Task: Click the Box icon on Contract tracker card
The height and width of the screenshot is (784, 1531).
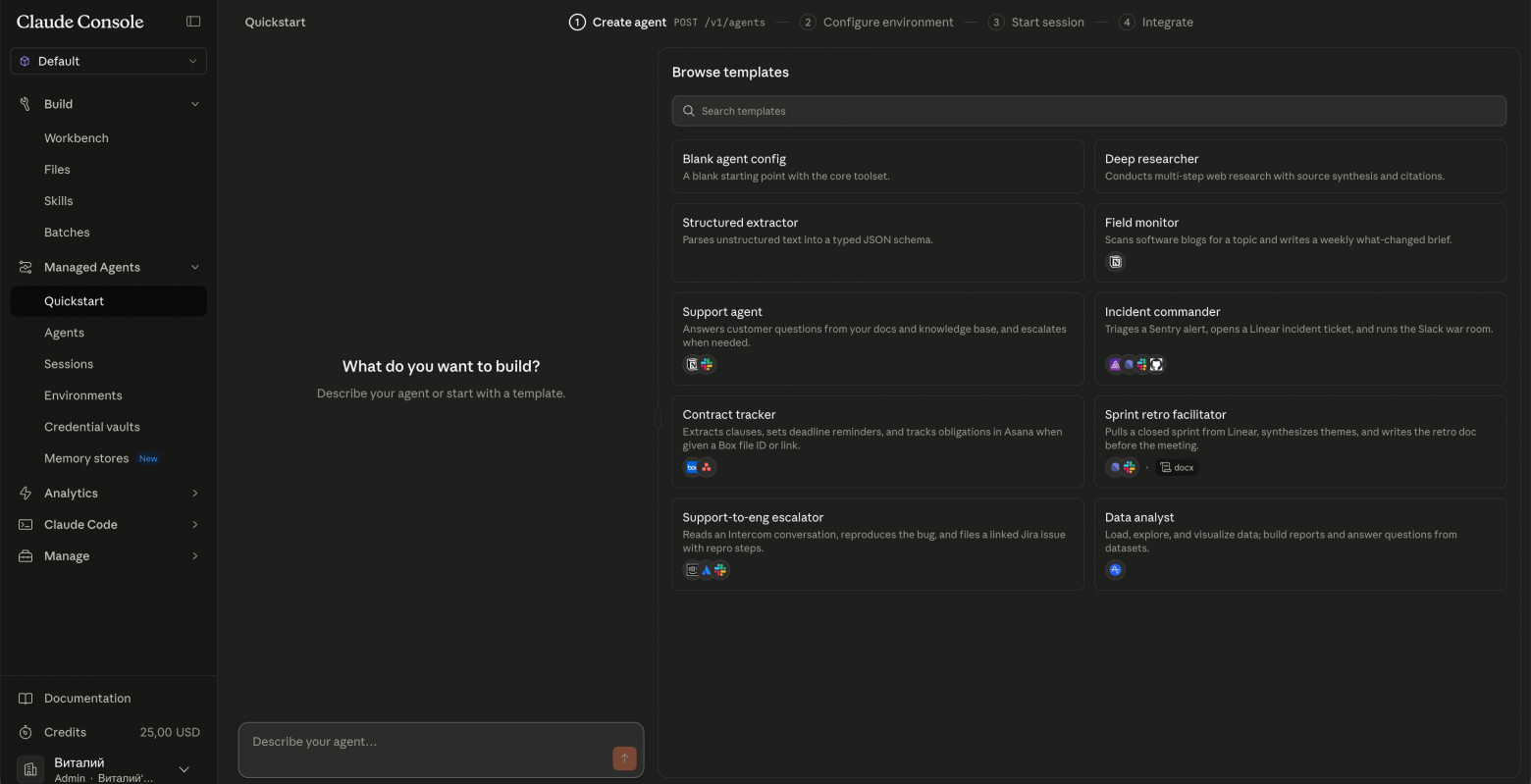Action: point(692,467)
